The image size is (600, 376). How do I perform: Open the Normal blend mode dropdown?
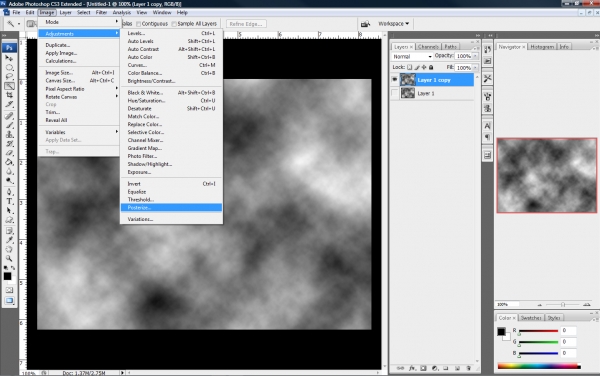(x=412, y=56)
